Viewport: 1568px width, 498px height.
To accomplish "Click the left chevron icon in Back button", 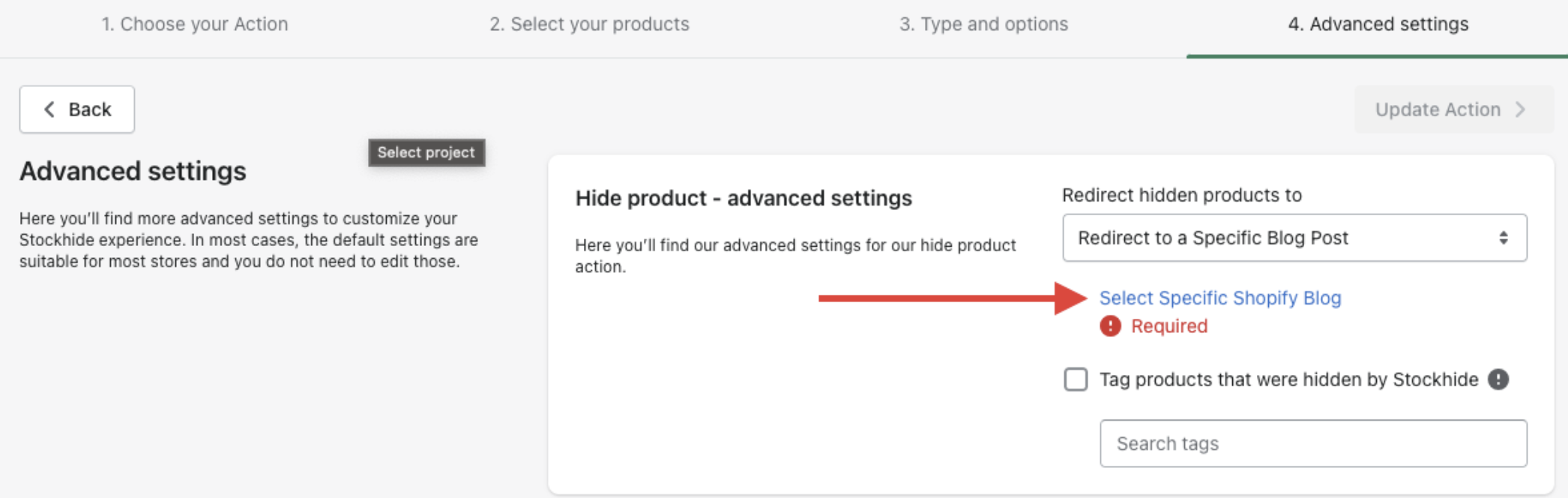I will click(x=49, y=109).
